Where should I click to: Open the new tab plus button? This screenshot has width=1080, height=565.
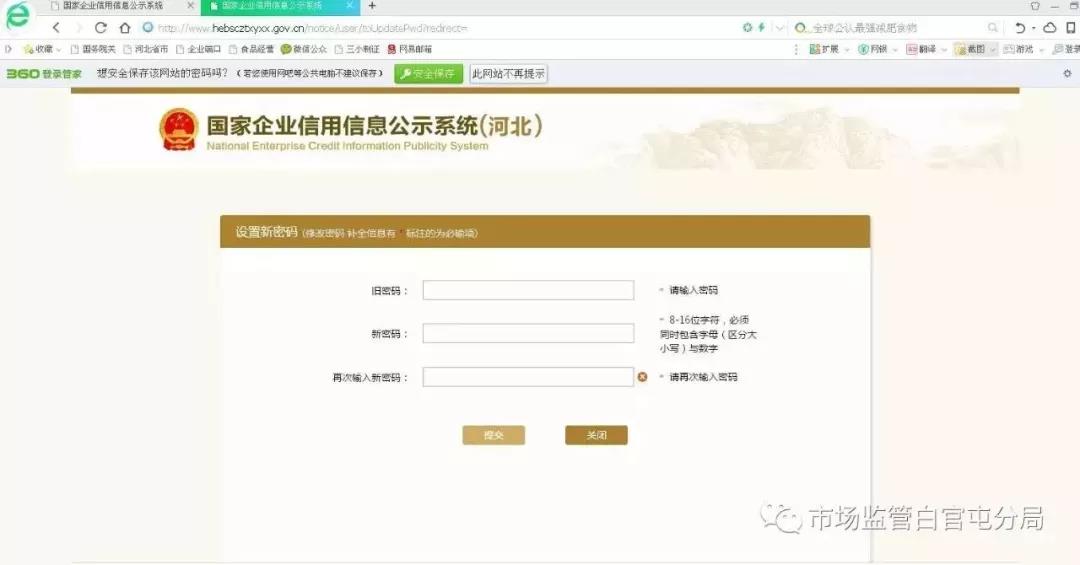click(x=372, y=6)
